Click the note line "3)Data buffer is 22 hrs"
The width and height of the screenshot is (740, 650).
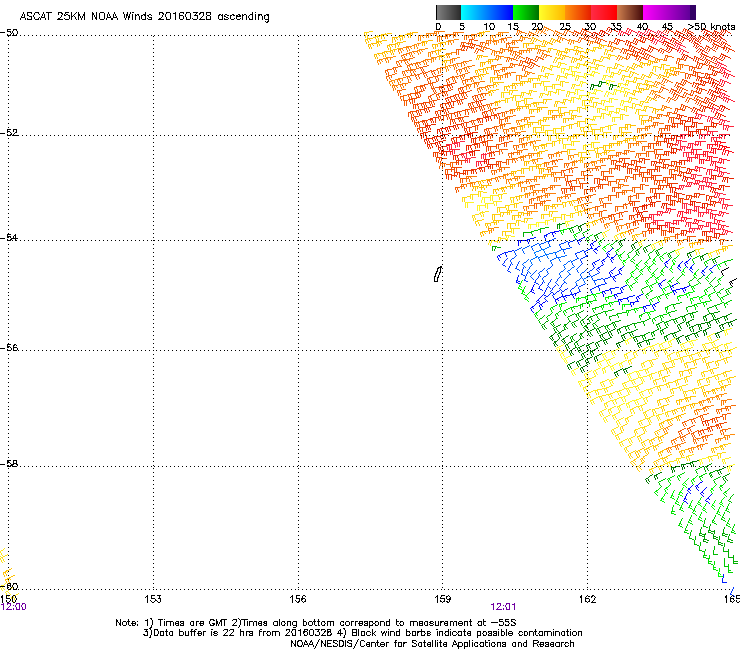click(362, 633)
